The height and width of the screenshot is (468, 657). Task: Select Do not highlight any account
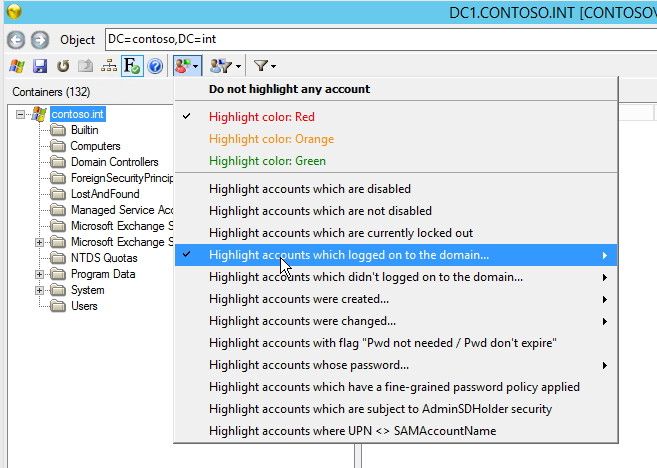click(396, 89)
